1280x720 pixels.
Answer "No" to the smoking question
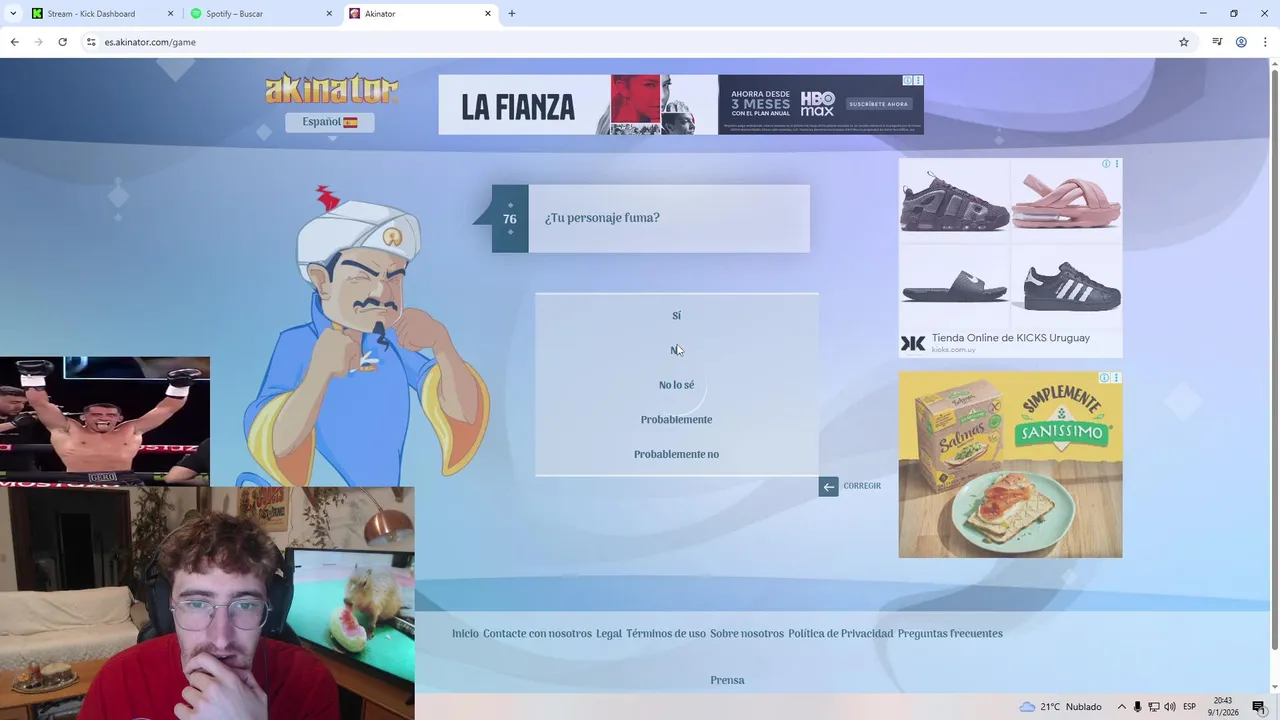click(x=676, y=350)
